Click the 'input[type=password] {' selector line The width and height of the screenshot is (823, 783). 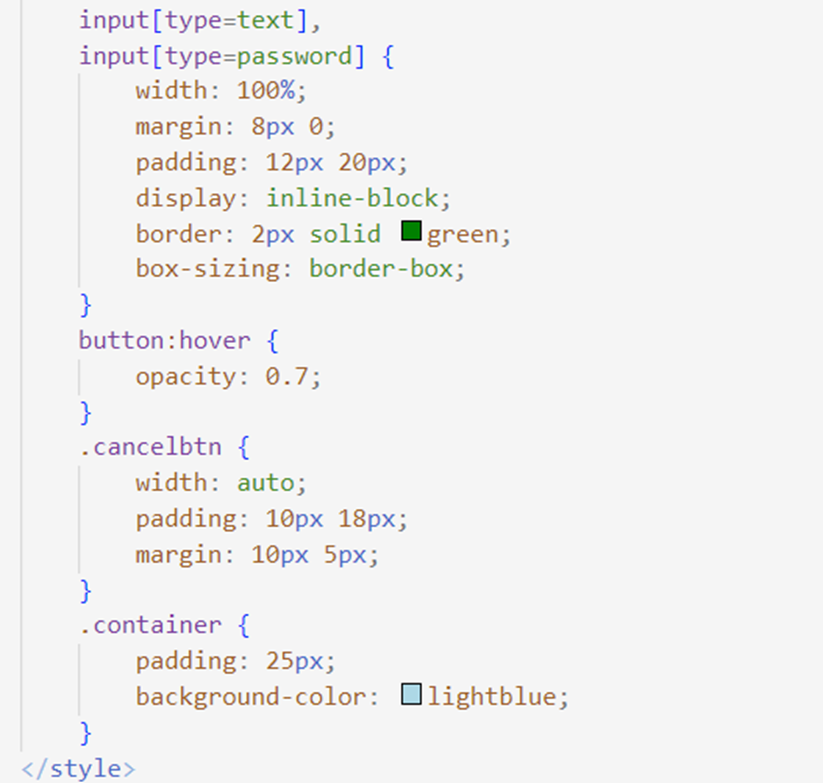237,57
